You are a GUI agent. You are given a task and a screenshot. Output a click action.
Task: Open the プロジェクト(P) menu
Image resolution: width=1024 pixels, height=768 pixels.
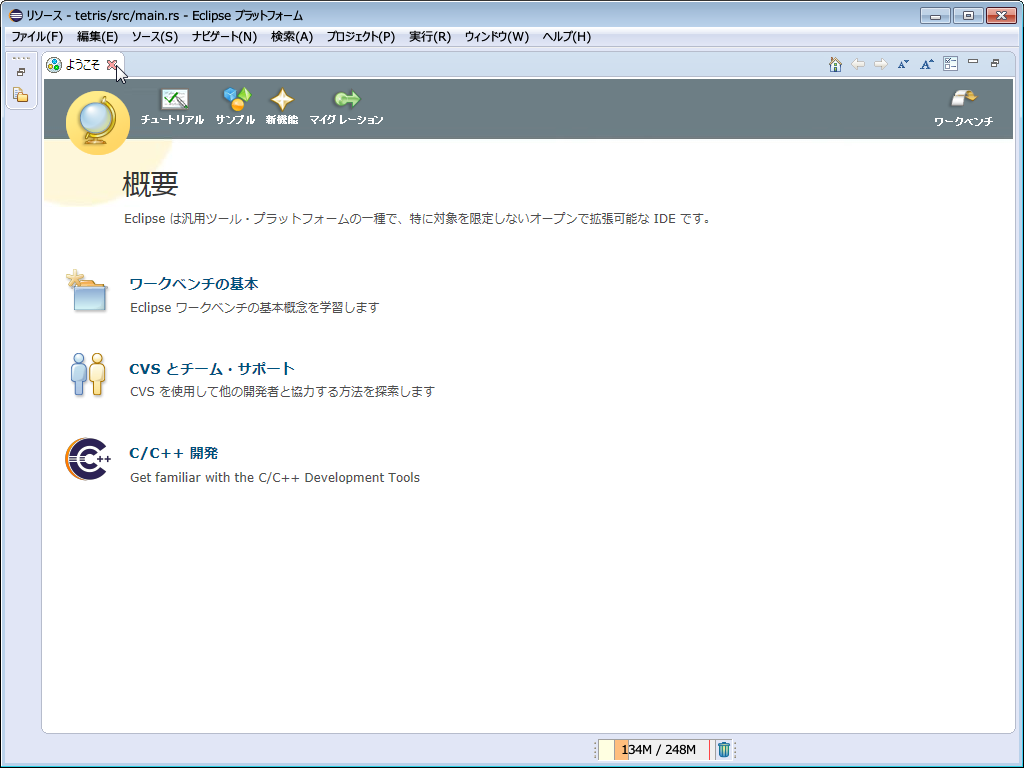point(360,37)
